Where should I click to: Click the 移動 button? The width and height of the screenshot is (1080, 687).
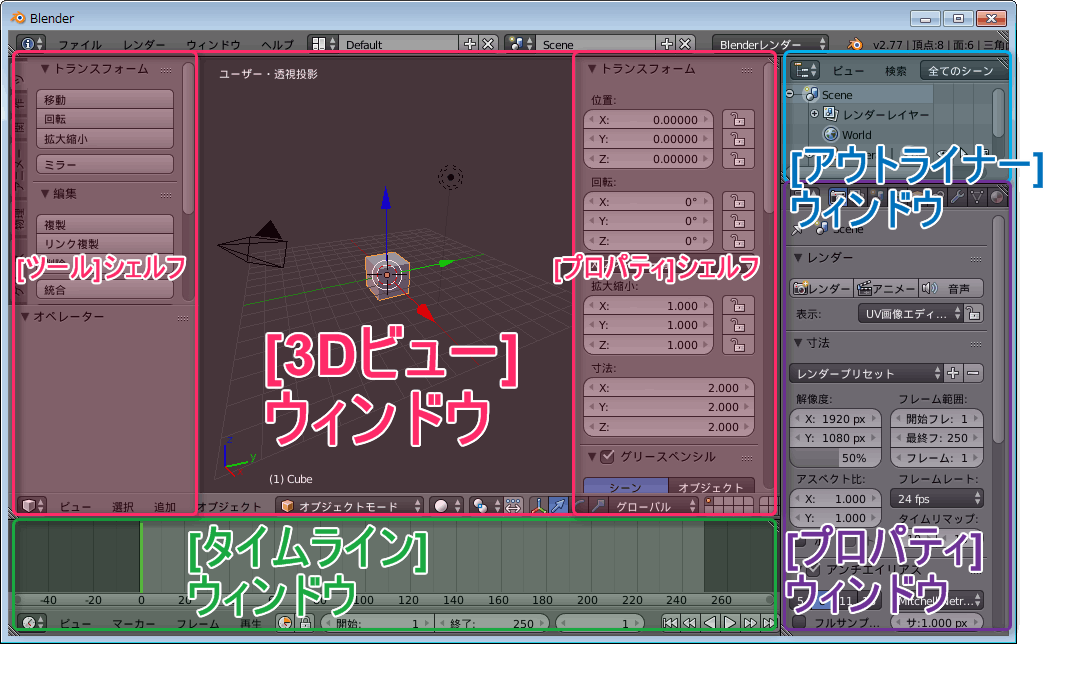tap(105, 99)
